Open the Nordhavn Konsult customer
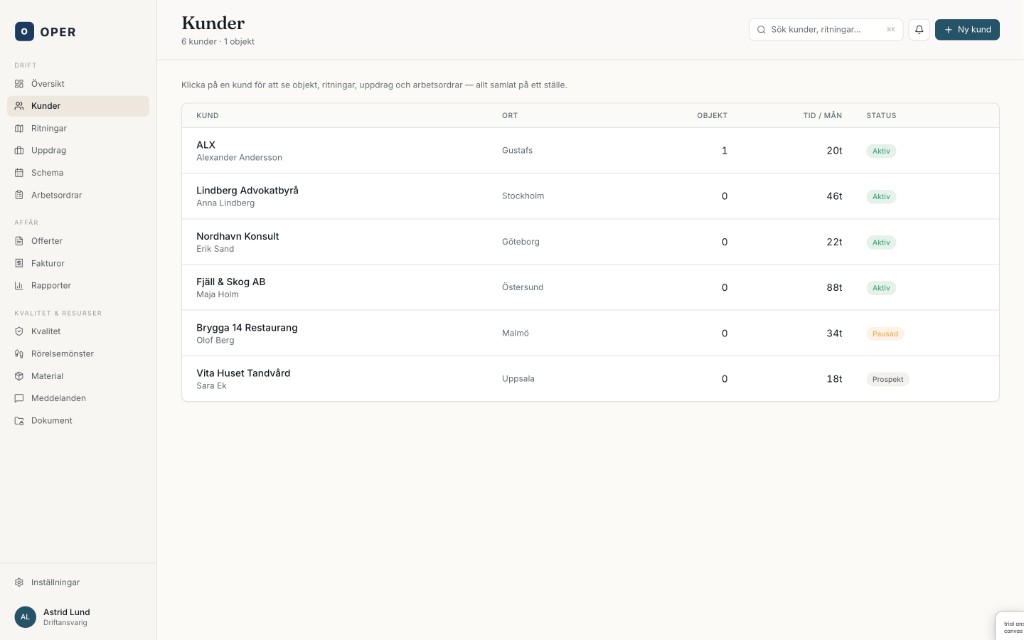Image resolution: width=1024 pixels, height=640 pixels. tap(590, 242)
